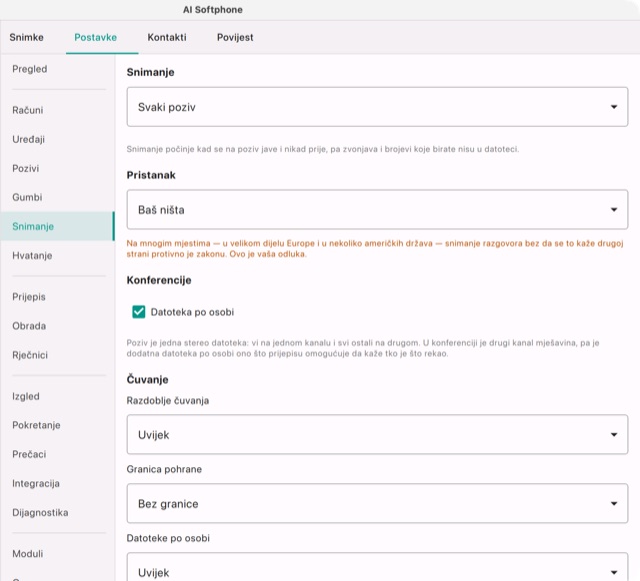Image resolution: width=640 pixels, height=581 pixels.
Task: Uncheck the Datoteka po osobi checkbox
Action: click(139, 312)
